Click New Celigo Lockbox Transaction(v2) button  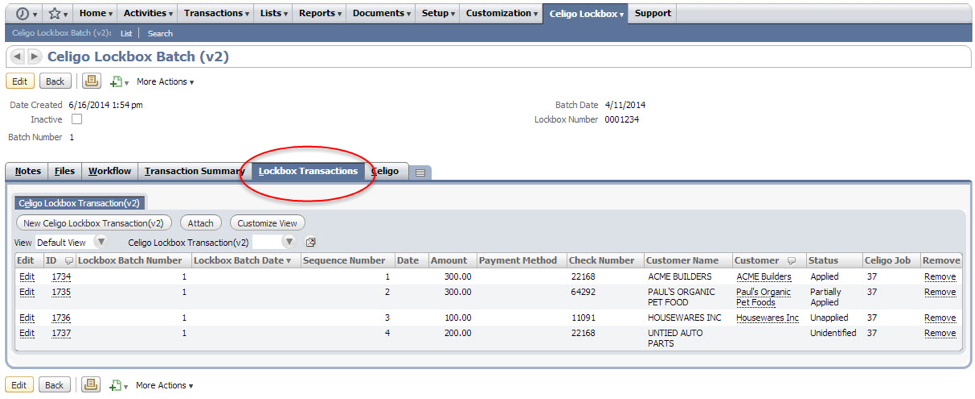coord(94,222)
